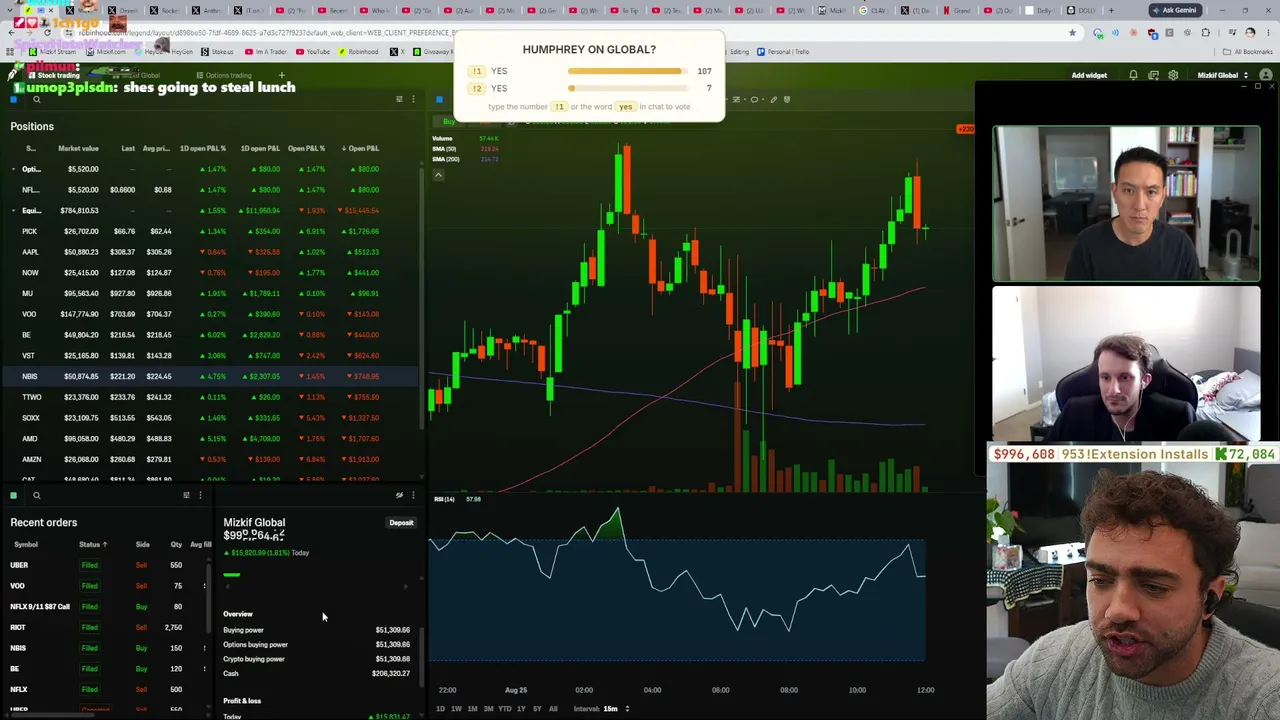Click the blue link-color square in Positions panel
Viewport: 1280px width, 720px height.
click(x=14, y=100)
